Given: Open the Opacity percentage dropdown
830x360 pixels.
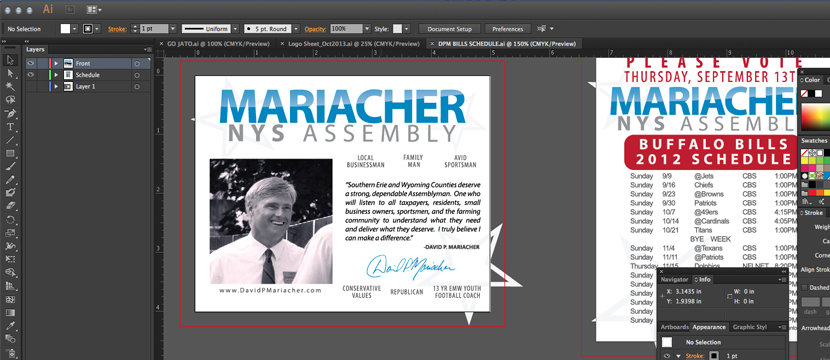Looking at the screenshot, I should (367, 29).
